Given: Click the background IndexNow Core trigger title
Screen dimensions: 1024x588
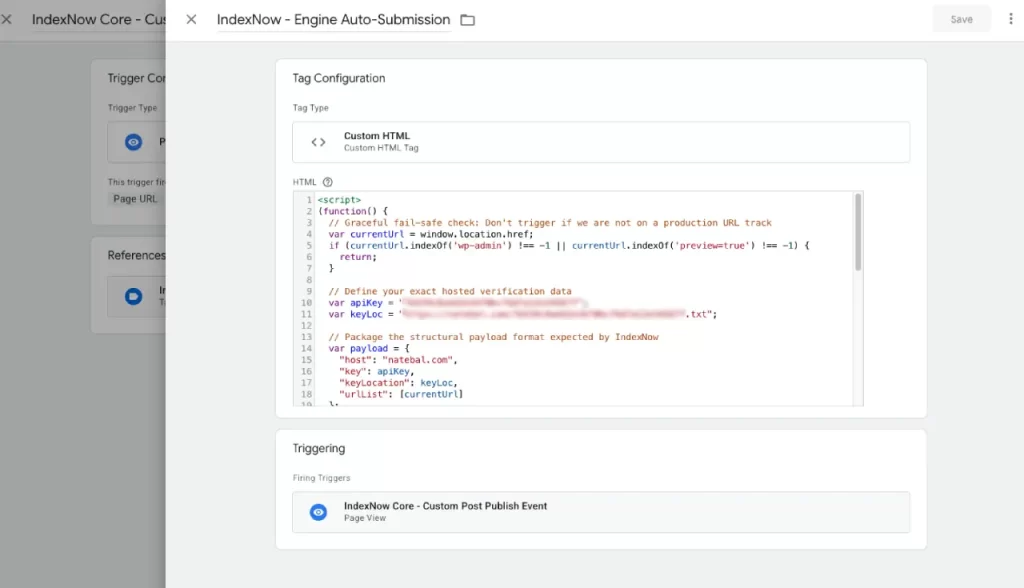Looking at the screenshot, I should 99,20.
